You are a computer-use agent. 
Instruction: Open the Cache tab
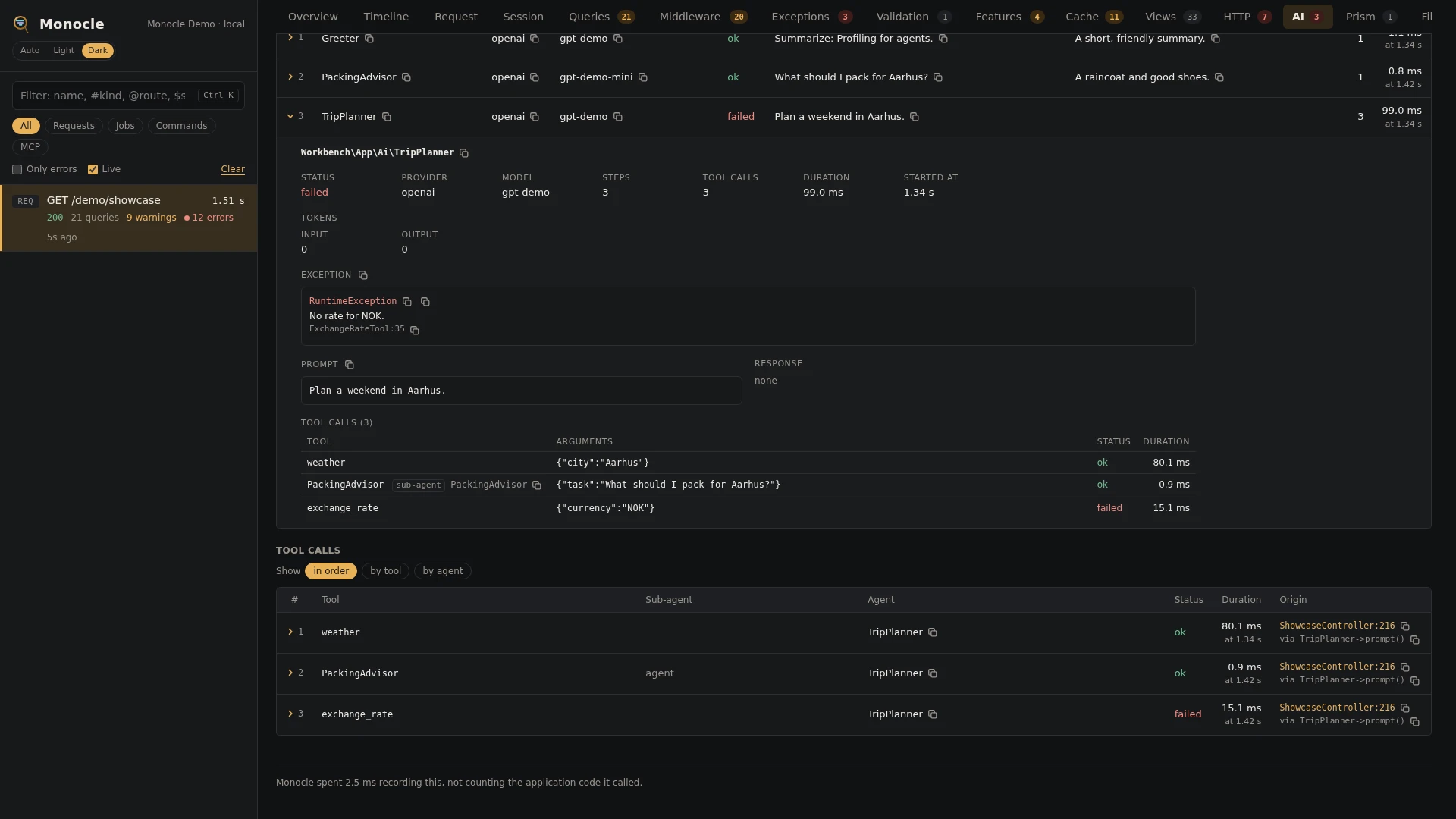(1094, 17)
